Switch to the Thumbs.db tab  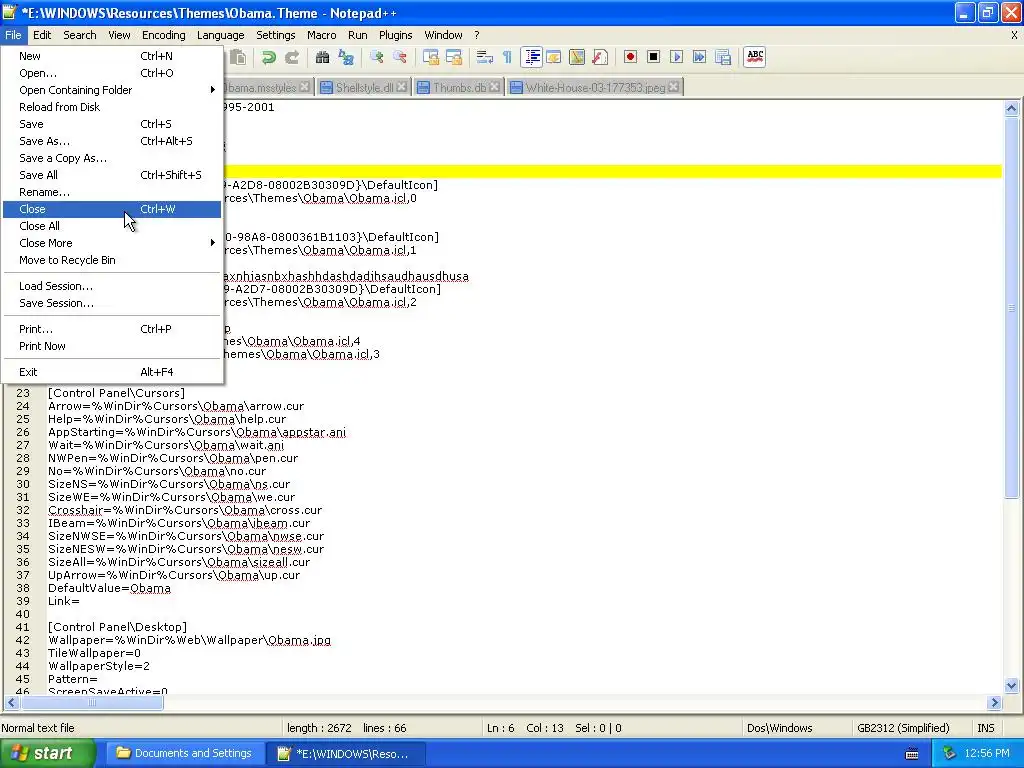coord(459,88)
